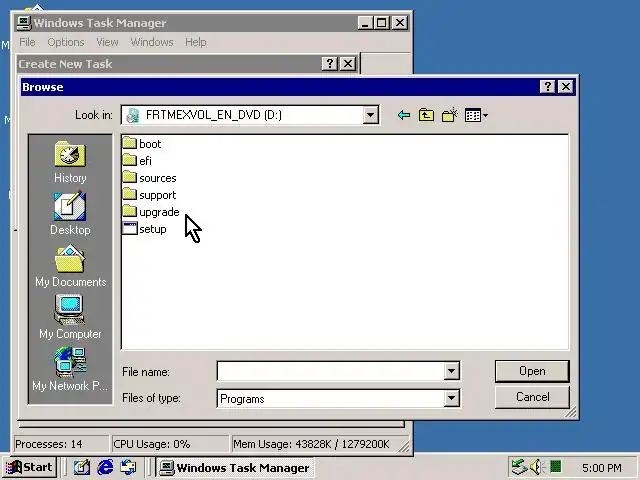Open the View menu icon in Browse
The width and height of the screenshot is (640, 480).
(476, 116)
